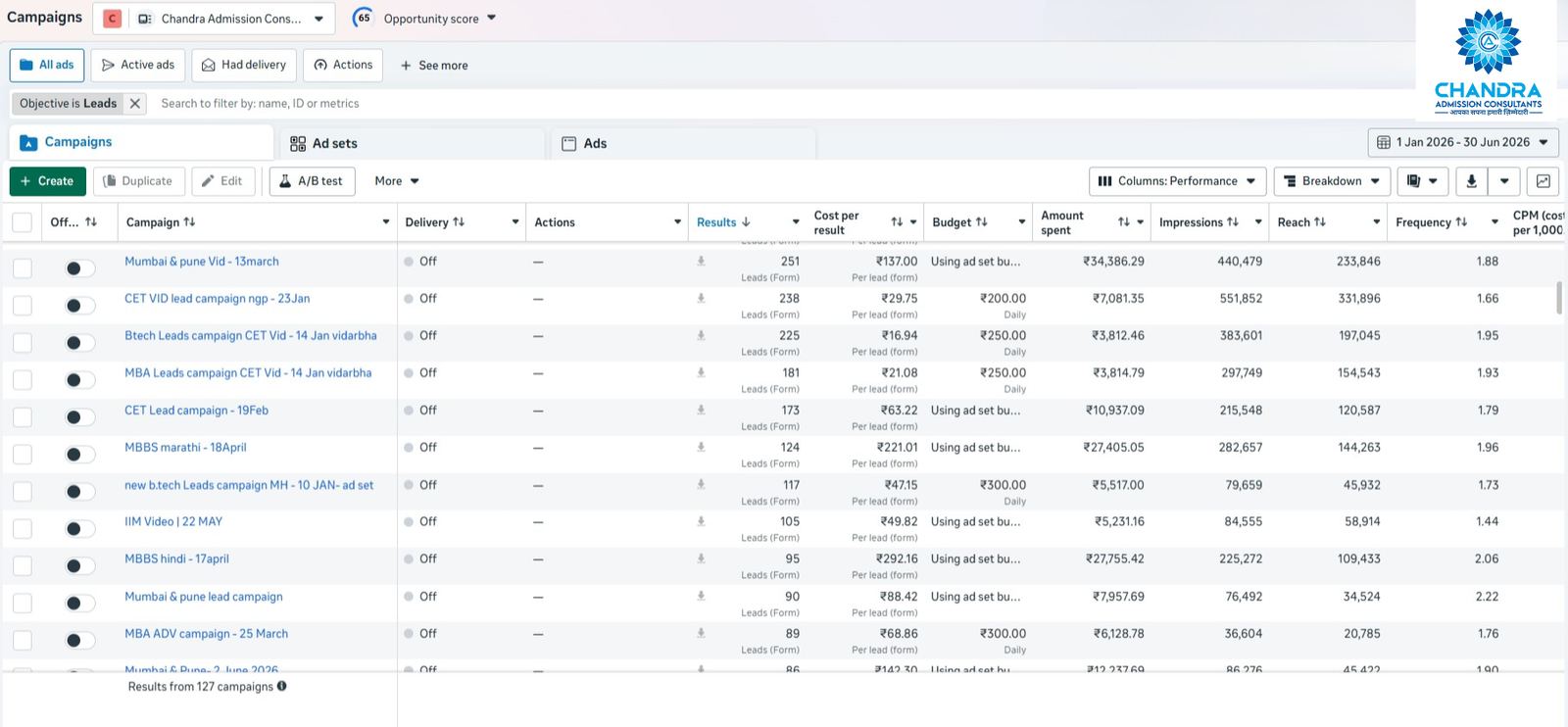Click sort arrows on Impressions header
Viewport: 1568px width, 727px height.
tap(1233, 222)
